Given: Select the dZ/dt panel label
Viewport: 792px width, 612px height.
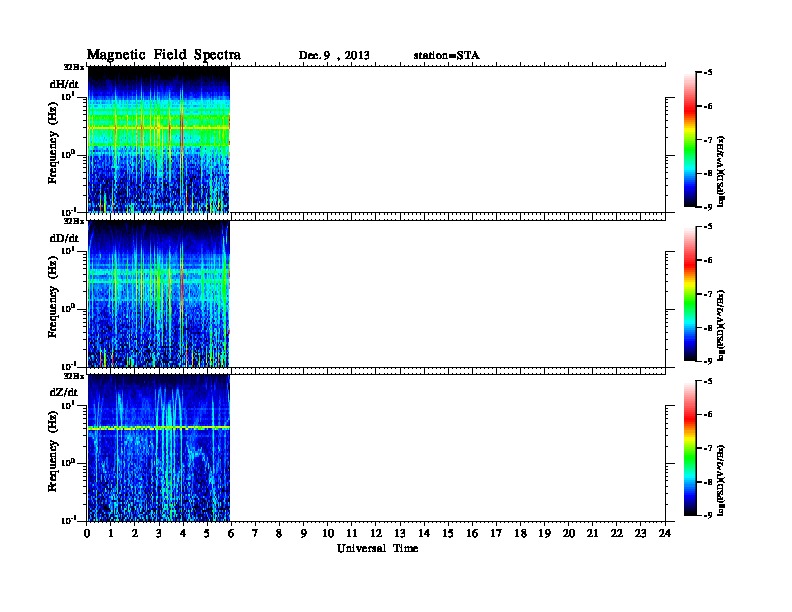Looking at the screenshot, I should (x=64, y=392).
